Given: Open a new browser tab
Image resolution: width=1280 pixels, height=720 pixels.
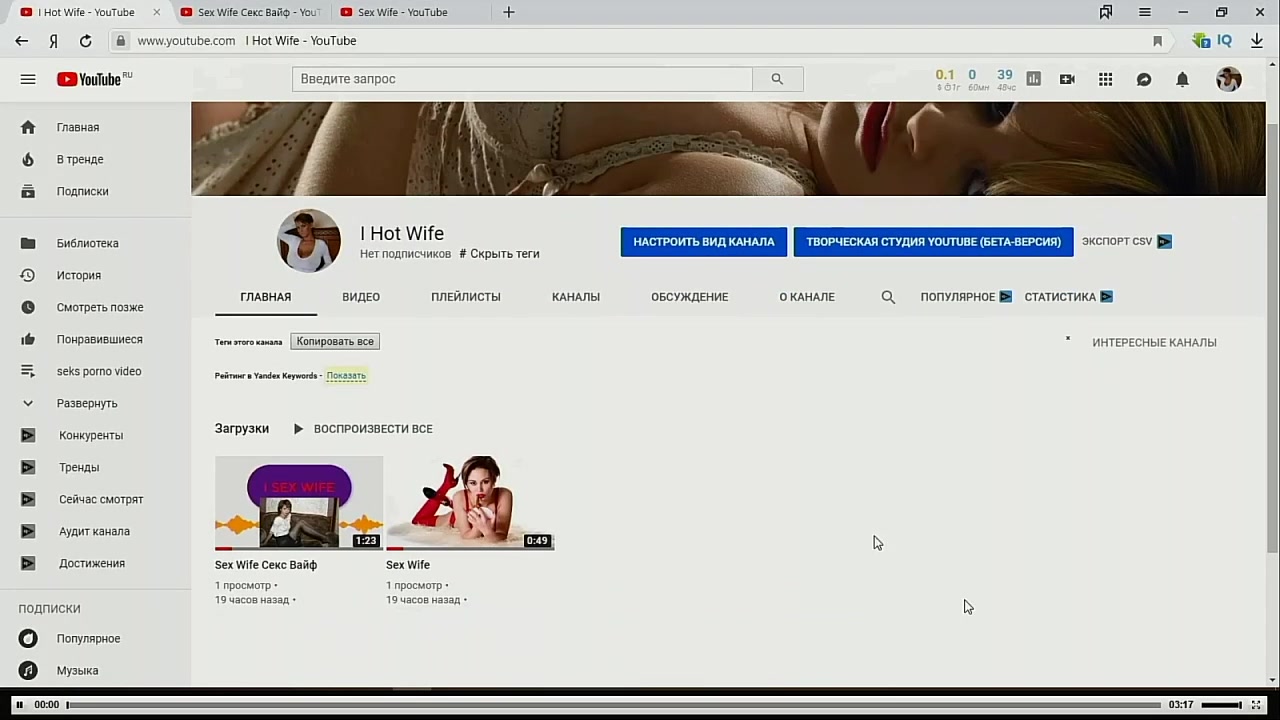Looking at the screenshot, I should (508, 12).
